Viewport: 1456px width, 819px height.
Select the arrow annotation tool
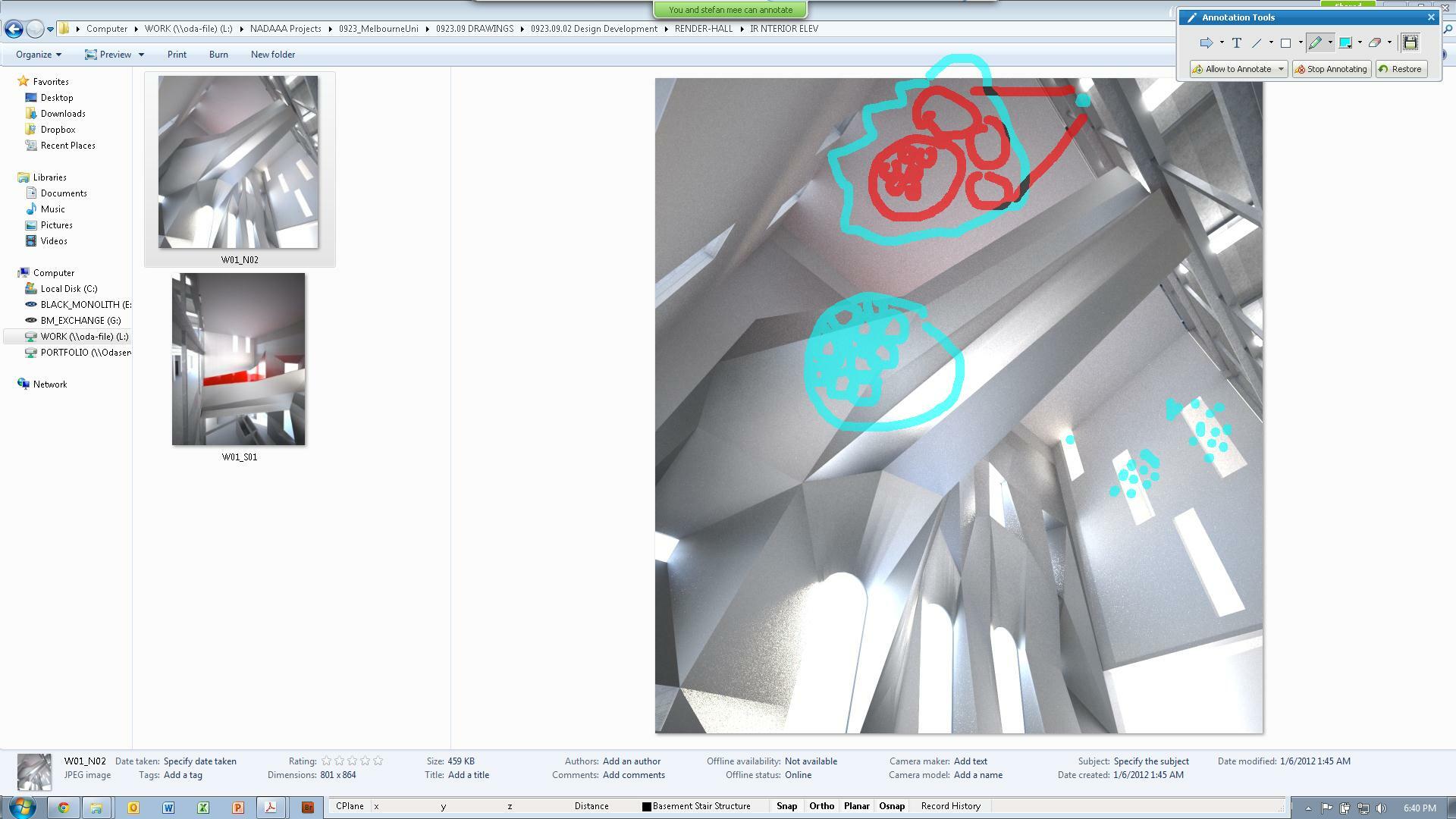pos(1206,43)
